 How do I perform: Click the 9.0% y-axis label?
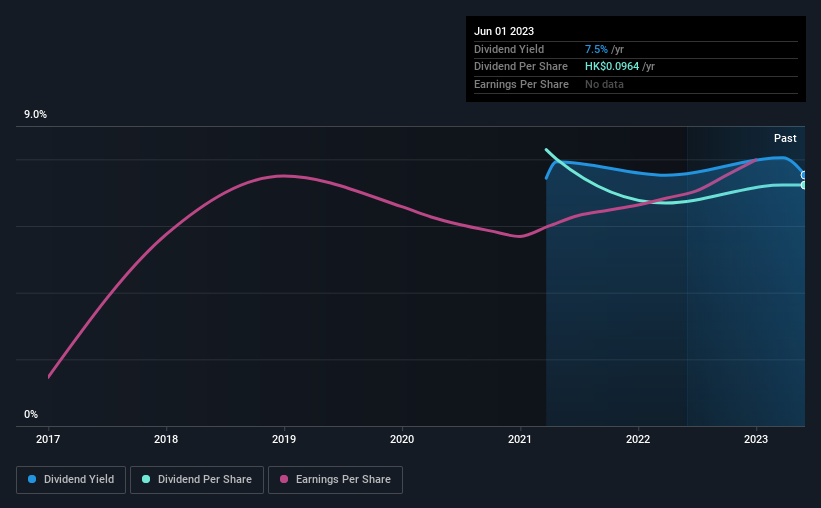pos(35,114)
